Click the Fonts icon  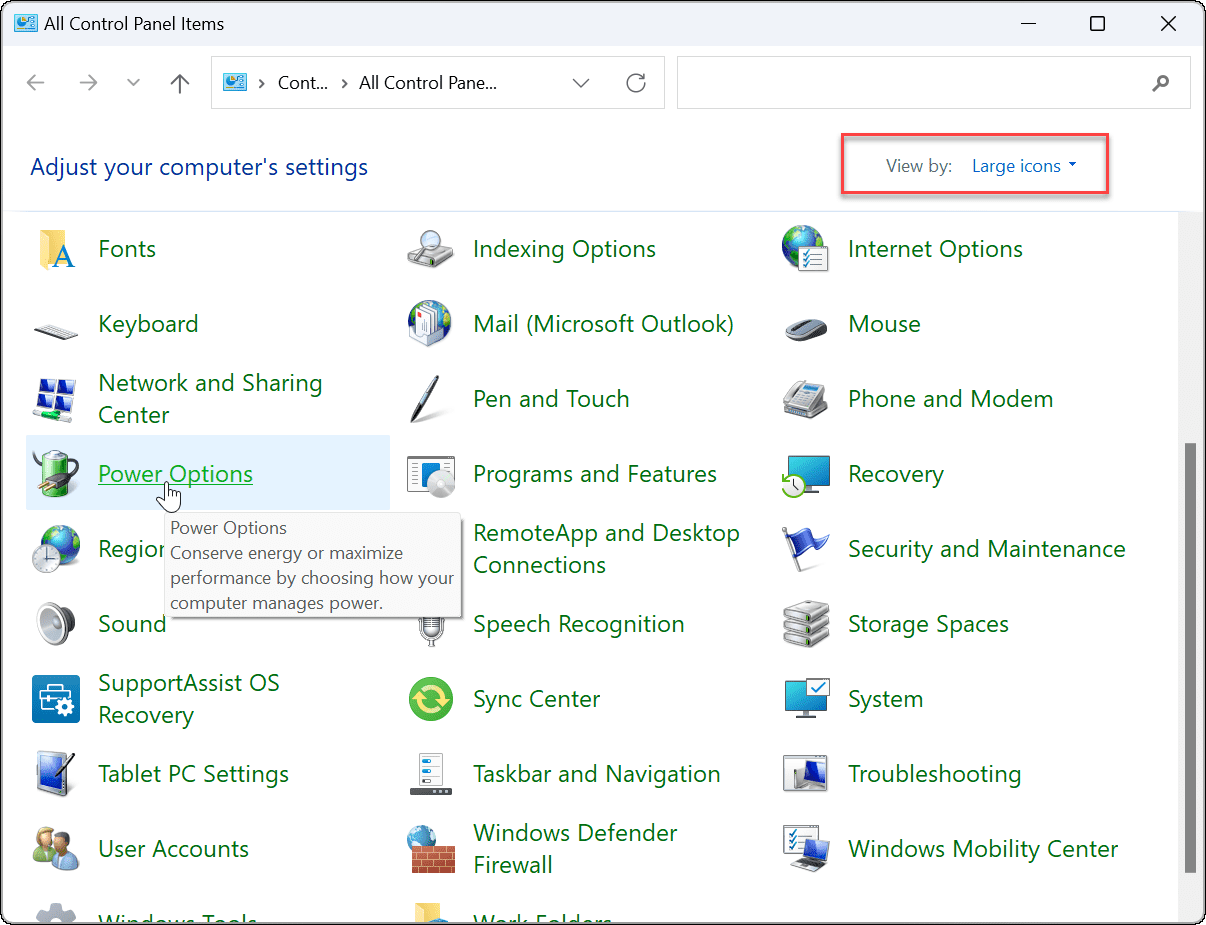point(55,249)
